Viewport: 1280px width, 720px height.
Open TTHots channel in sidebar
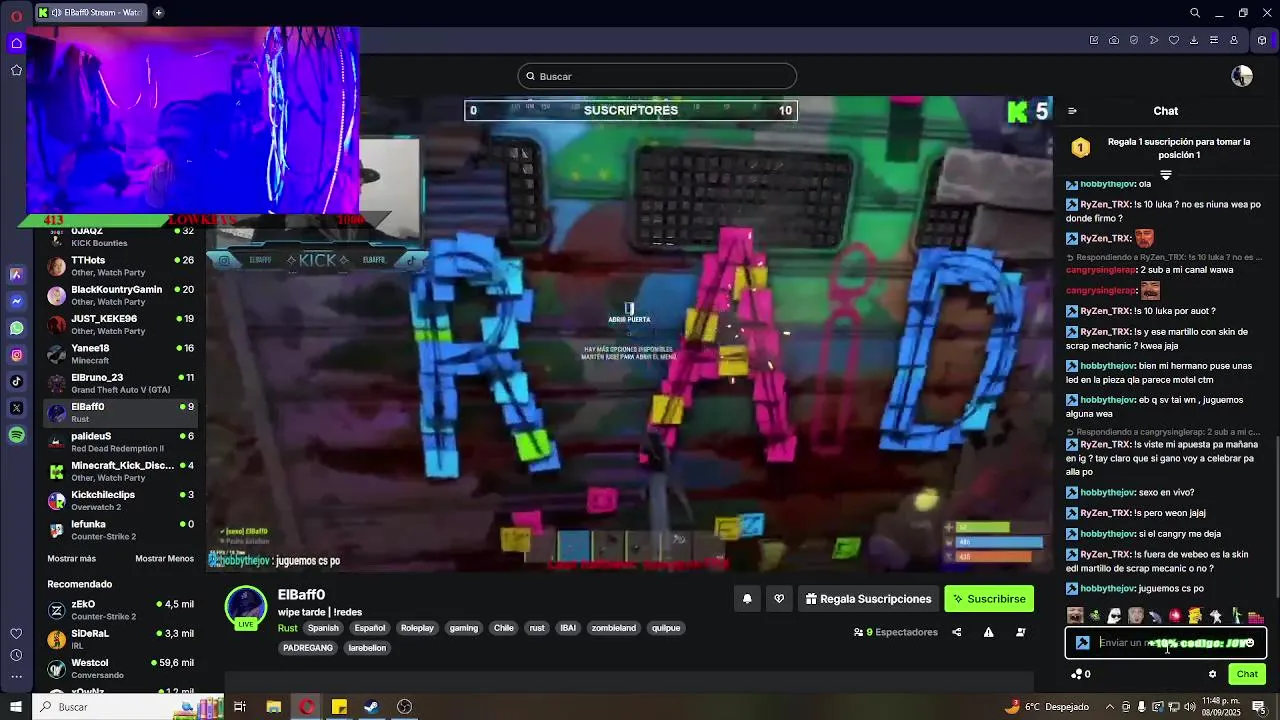point(120,266)
